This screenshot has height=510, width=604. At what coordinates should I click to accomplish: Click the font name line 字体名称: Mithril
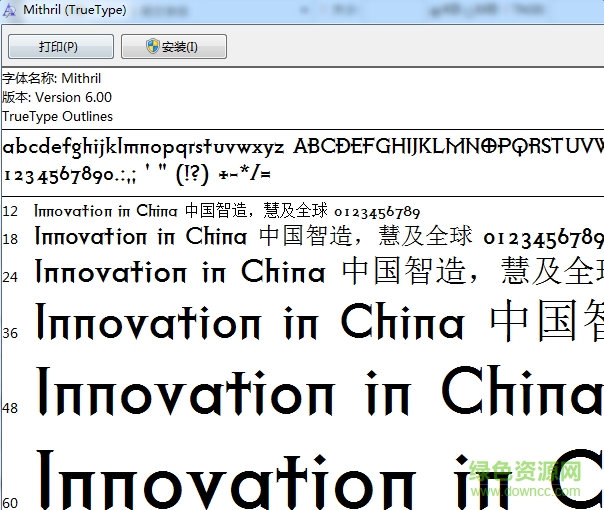(52, 79)
